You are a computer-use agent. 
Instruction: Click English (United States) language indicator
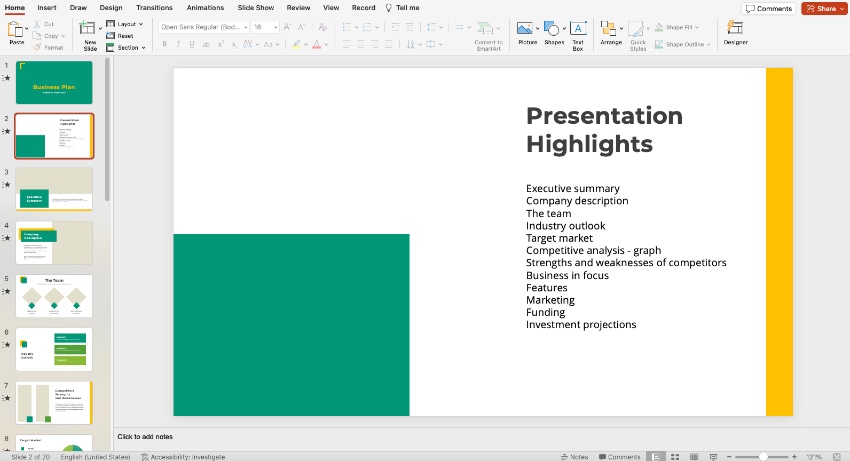(x=95, y=457)
